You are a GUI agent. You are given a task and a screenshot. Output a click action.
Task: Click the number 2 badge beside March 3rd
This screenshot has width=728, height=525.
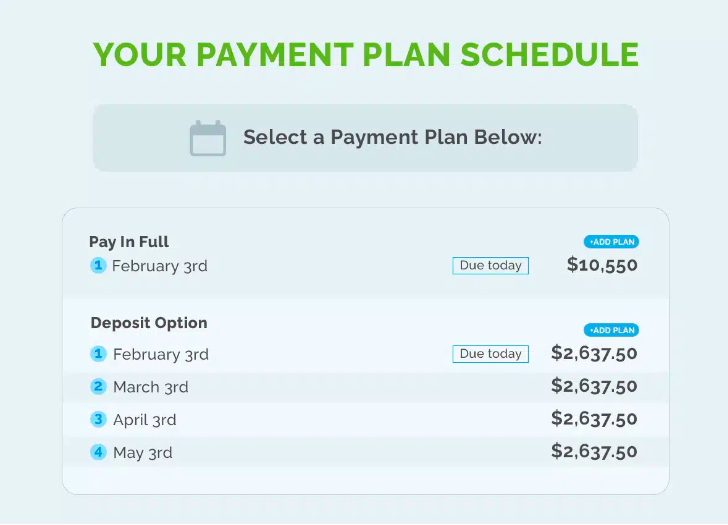(x=98, y=387)
